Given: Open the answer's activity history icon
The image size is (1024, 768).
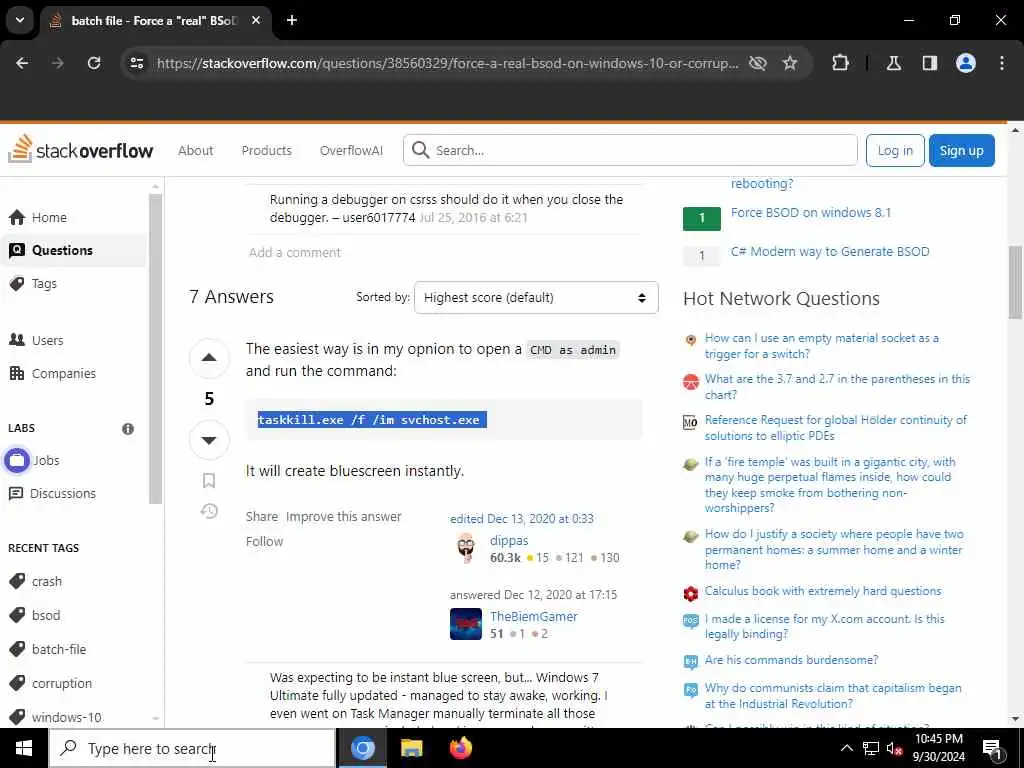Looking at the screenshot, I should pyautogui.click(x=209, y=511).
